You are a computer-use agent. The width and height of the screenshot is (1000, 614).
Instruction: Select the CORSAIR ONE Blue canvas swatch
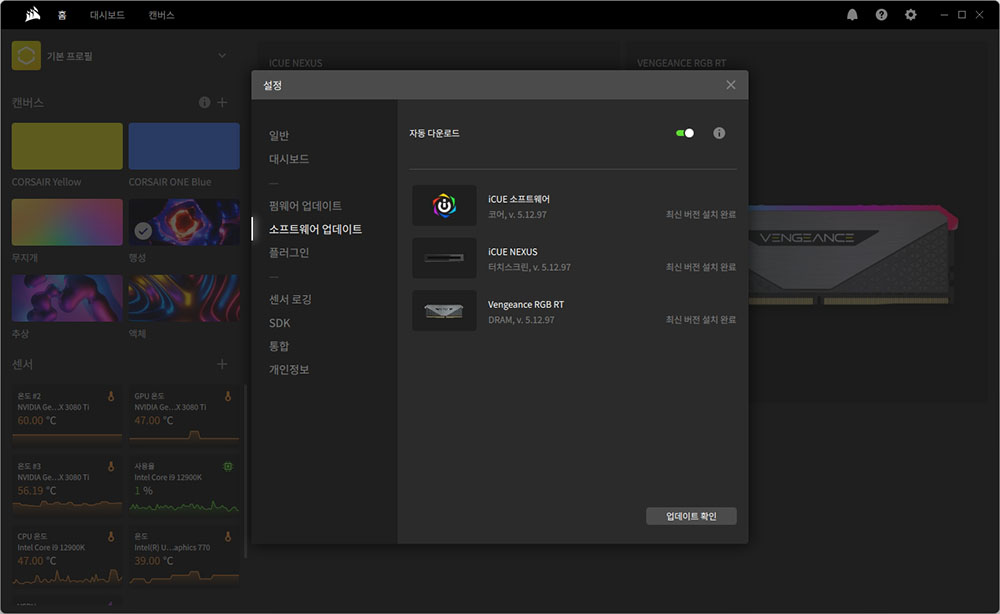pos(184,146)
